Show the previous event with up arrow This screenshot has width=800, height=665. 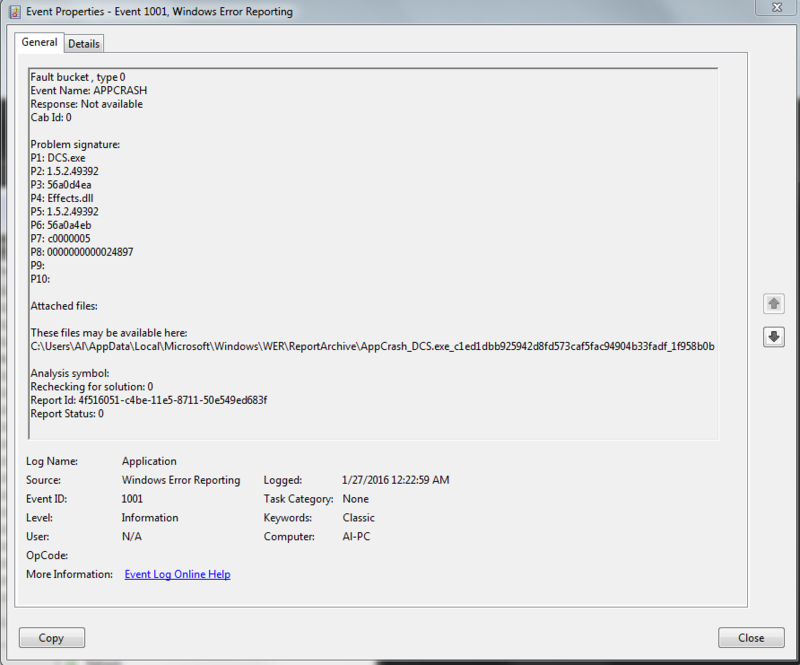(x=773, y=302)
